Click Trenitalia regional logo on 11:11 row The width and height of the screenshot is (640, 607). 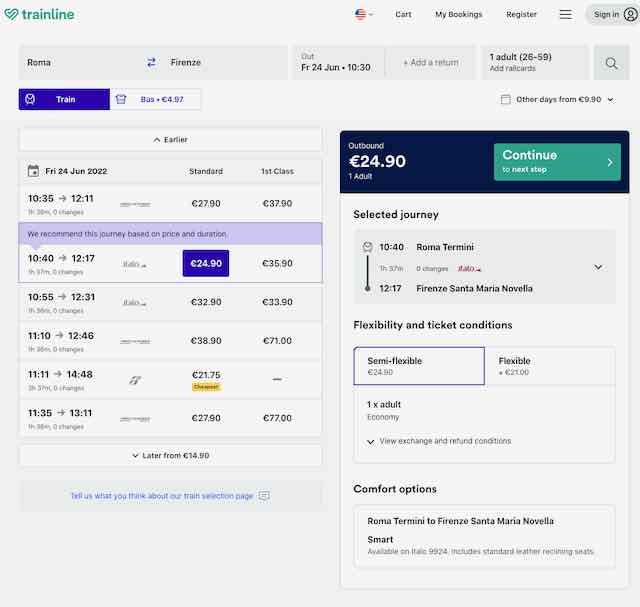pyautogui.click(x=135, y=380)
